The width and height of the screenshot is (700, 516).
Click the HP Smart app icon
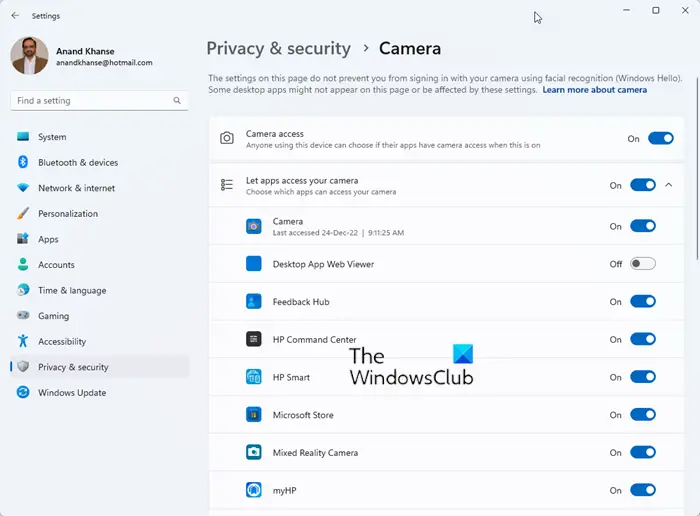pos(254,377)
